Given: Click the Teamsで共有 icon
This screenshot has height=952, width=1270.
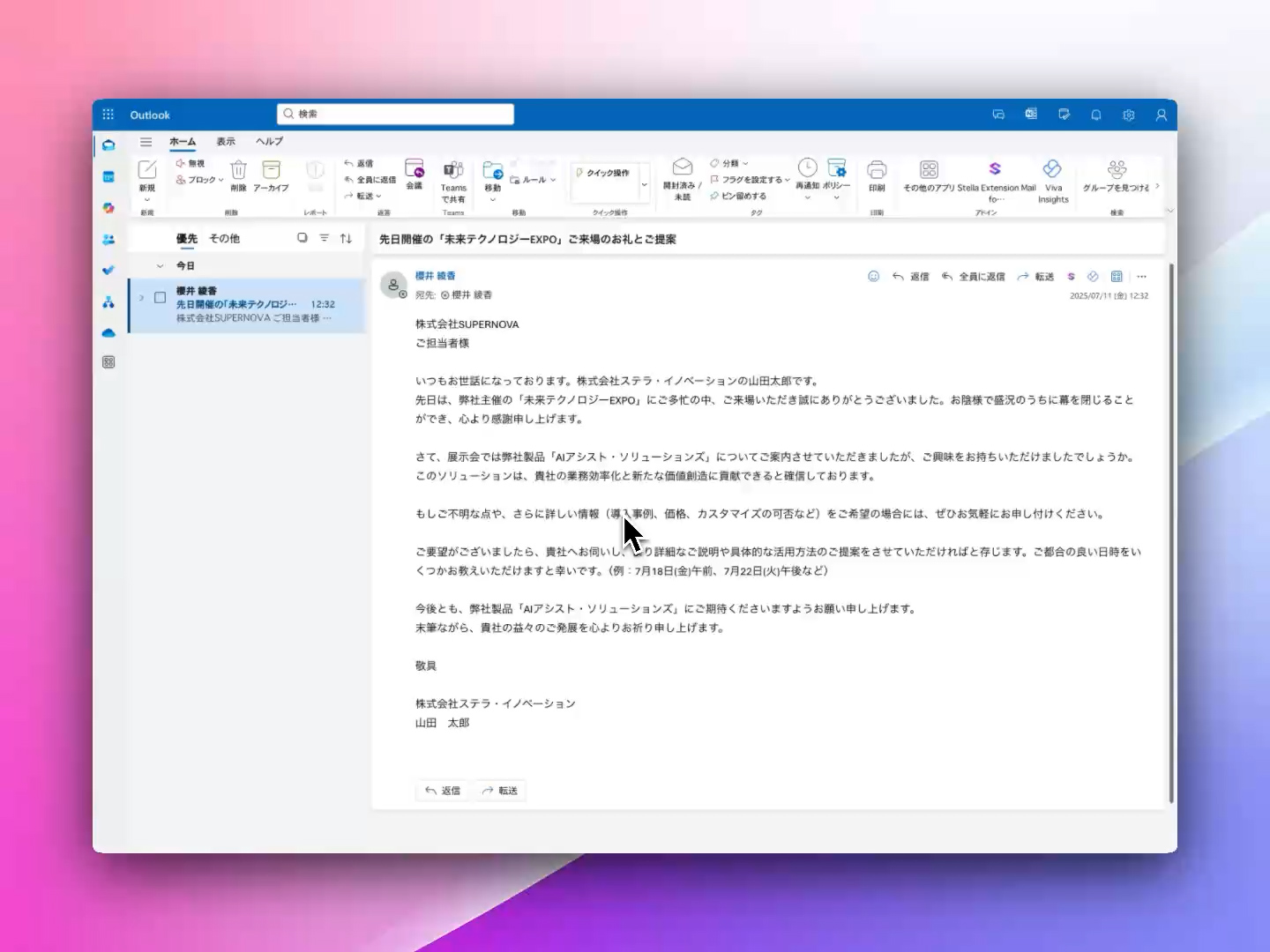Looking at the screenshot, I should click(453, 169).
